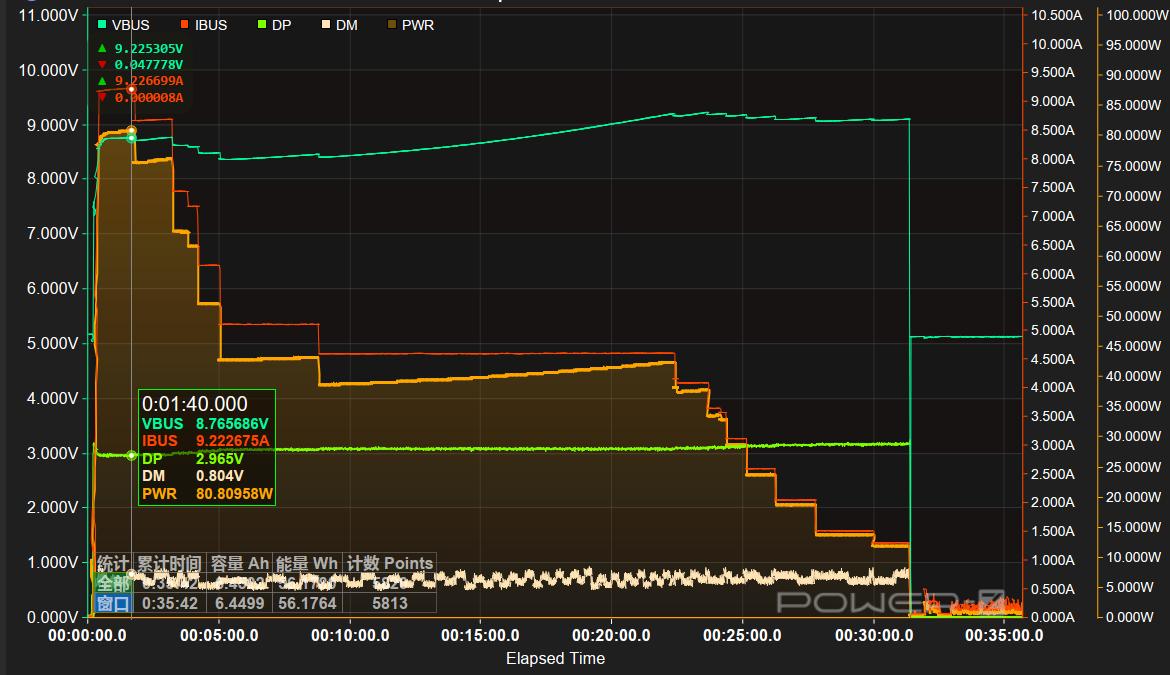Image resolution: width=1170 pixels, height=675 pixels.
Task: Click the DP legend color square
Action: 262,25
